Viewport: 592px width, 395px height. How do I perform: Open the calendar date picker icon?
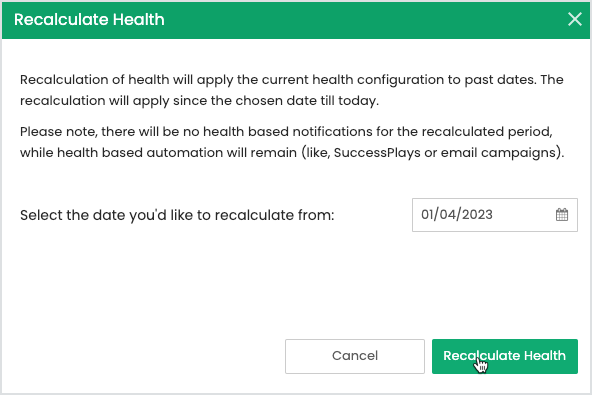coord(562,214)
